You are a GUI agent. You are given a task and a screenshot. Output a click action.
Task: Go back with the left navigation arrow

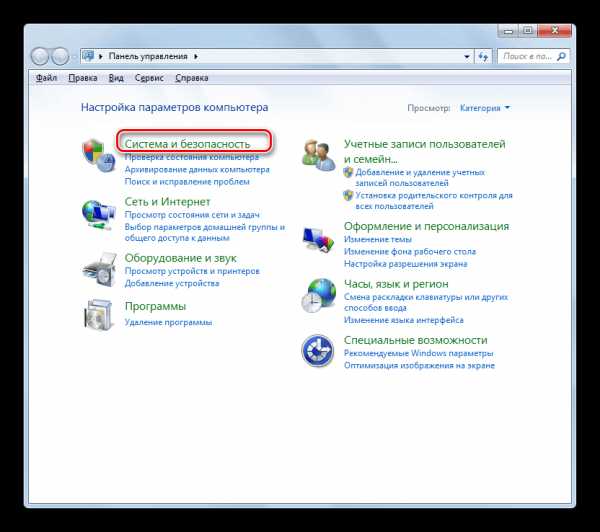pyautogui.click(x=39, y=57)
